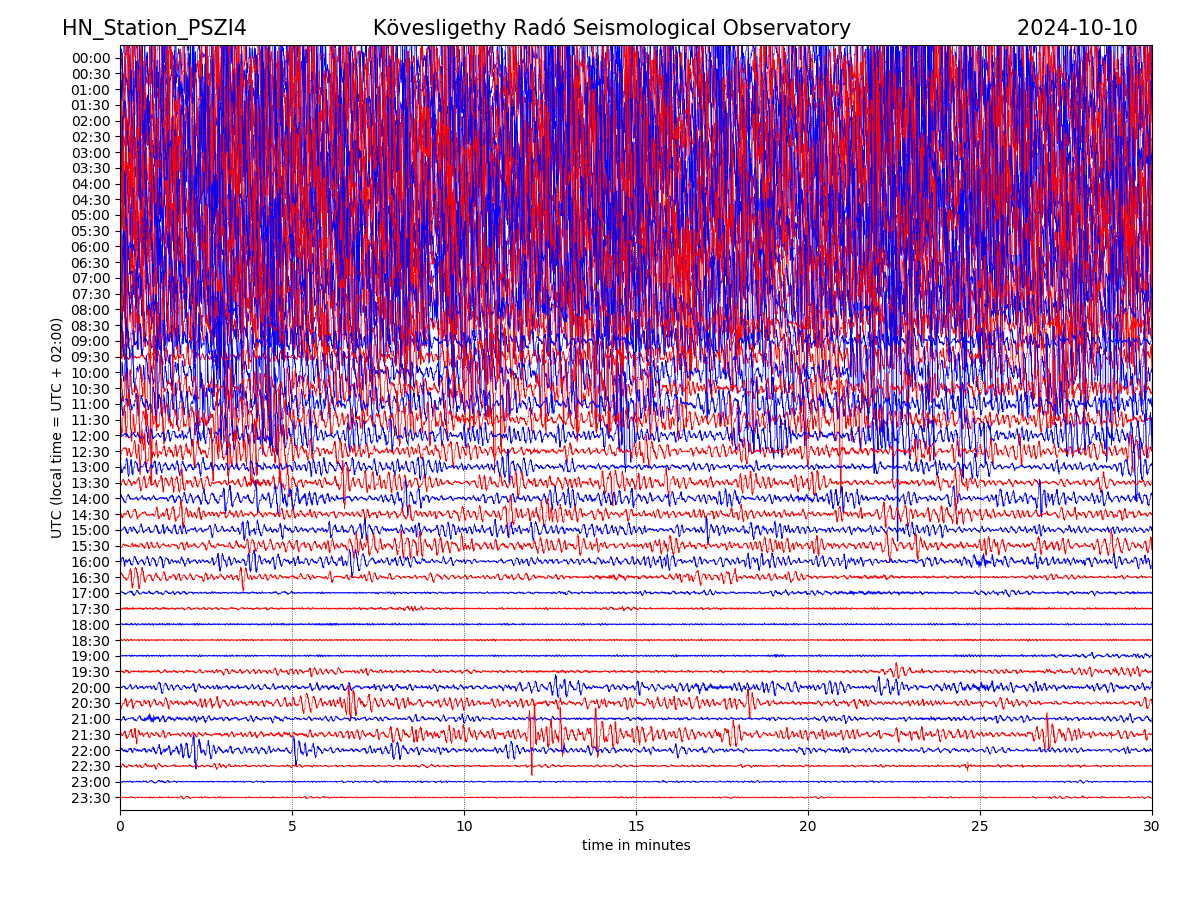Click the 10 tick on the minutes axis
The width and height of the screenshot is (1200, 900).
[464, 826]
